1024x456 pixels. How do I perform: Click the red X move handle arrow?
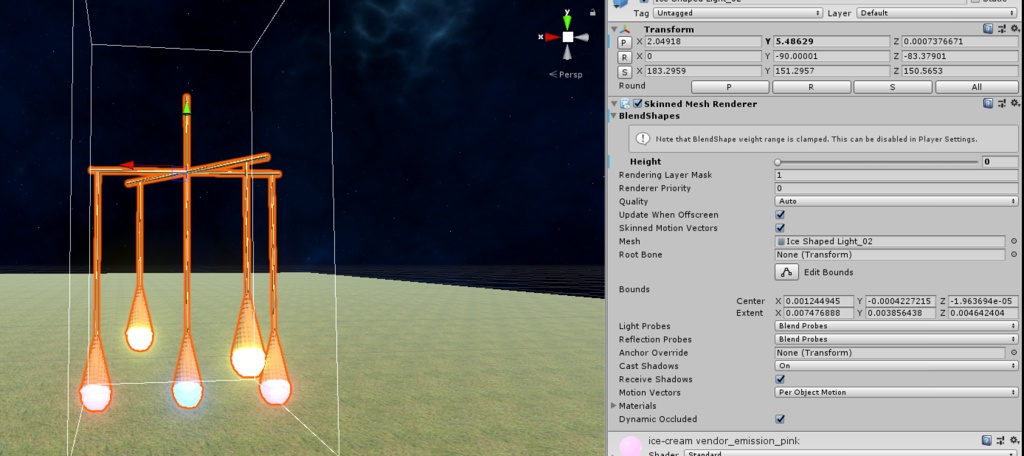point(127,165)
